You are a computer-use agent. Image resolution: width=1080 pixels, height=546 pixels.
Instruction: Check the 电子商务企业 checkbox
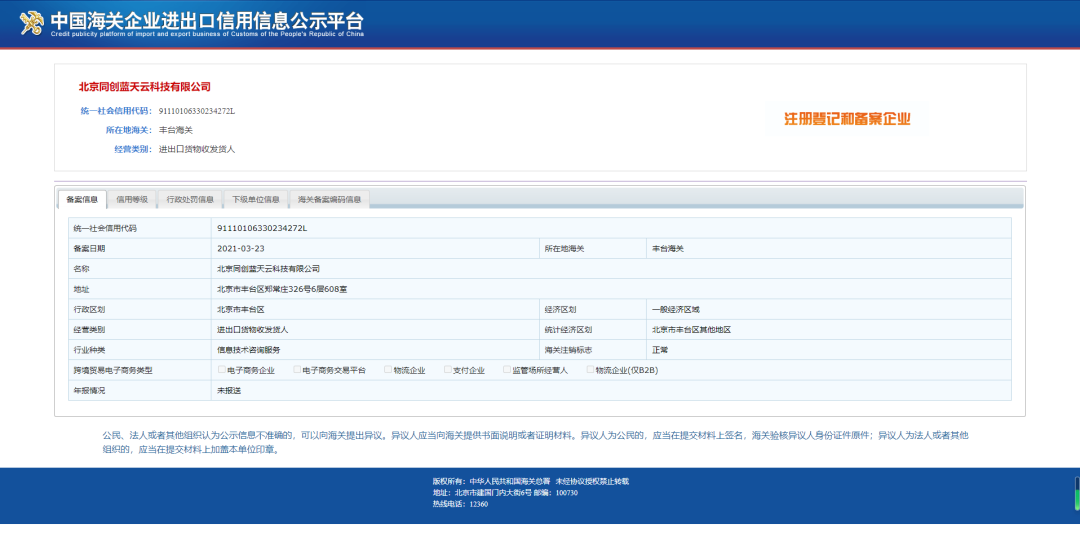[x=222, y=370]
